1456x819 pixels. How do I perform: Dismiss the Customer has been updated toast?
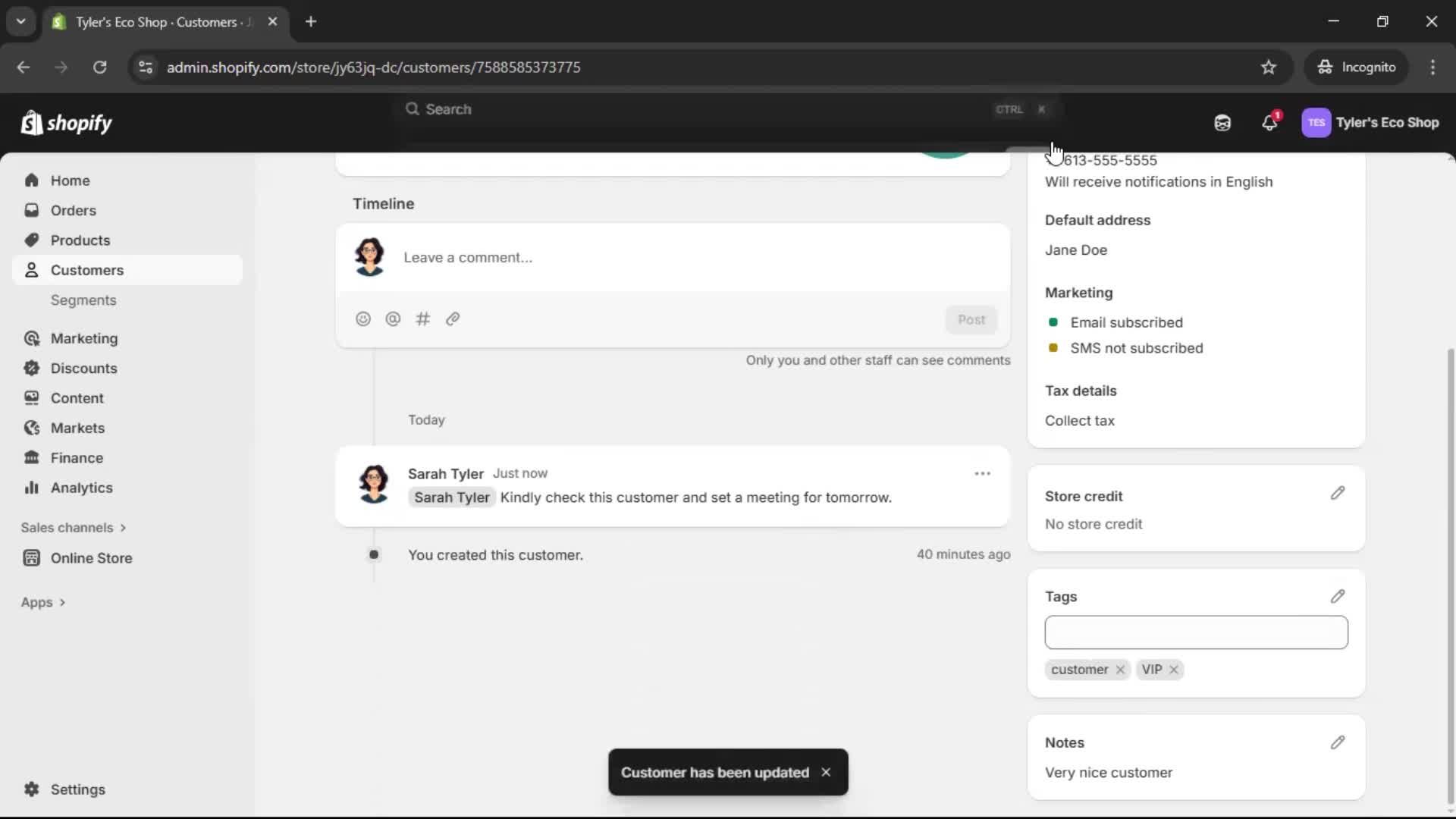pos(826,772)
